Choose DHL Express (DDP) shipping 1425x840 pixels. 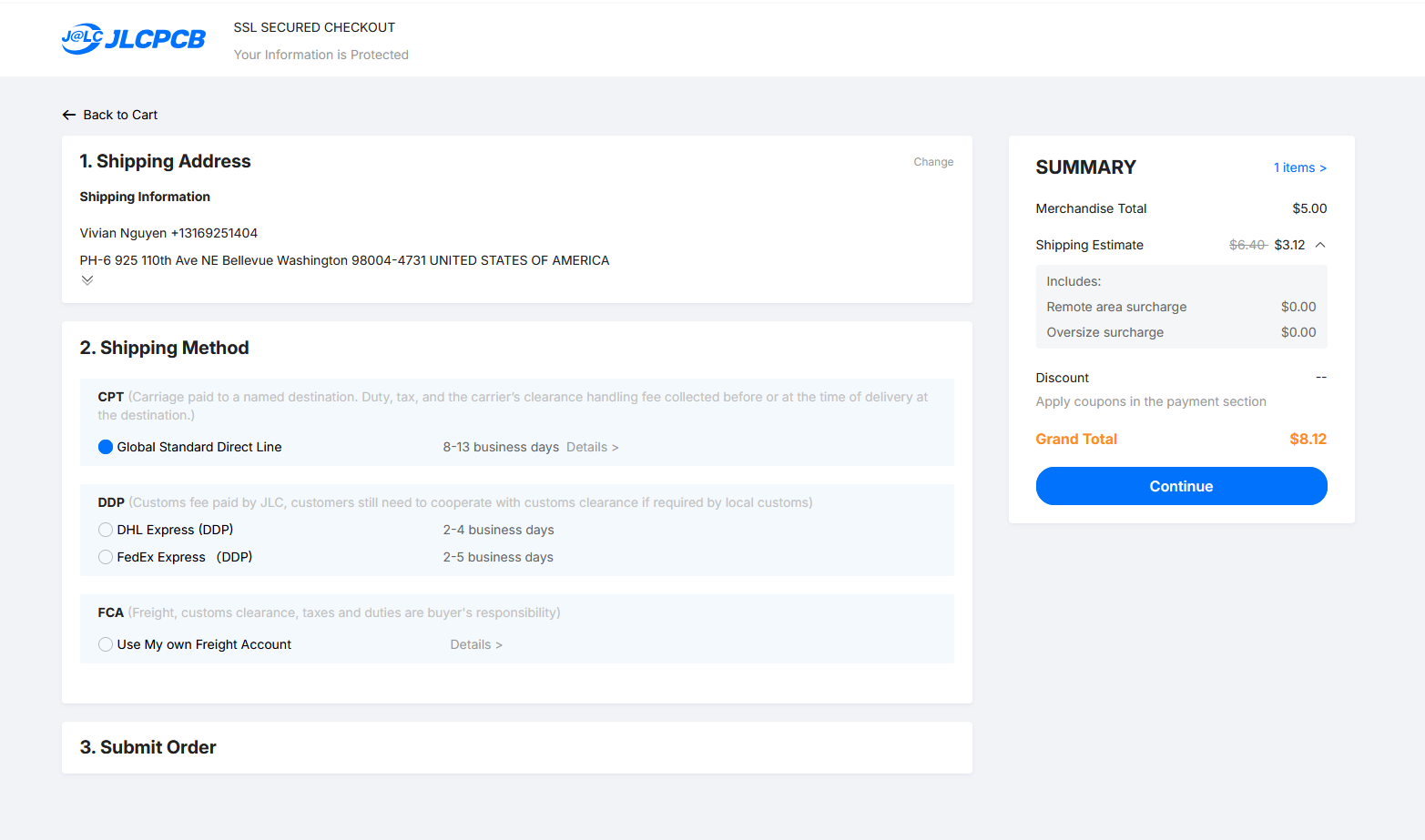click(106, 530)
